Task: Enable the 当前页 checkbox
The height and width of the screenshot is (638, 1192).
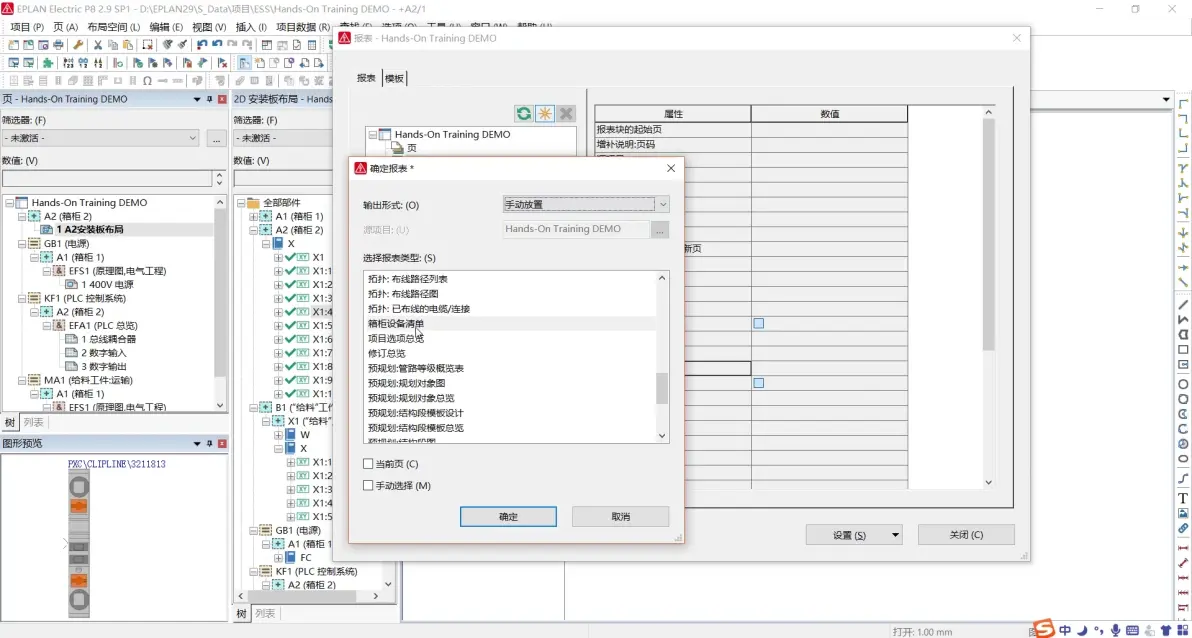Action: [x=368, y=464]
